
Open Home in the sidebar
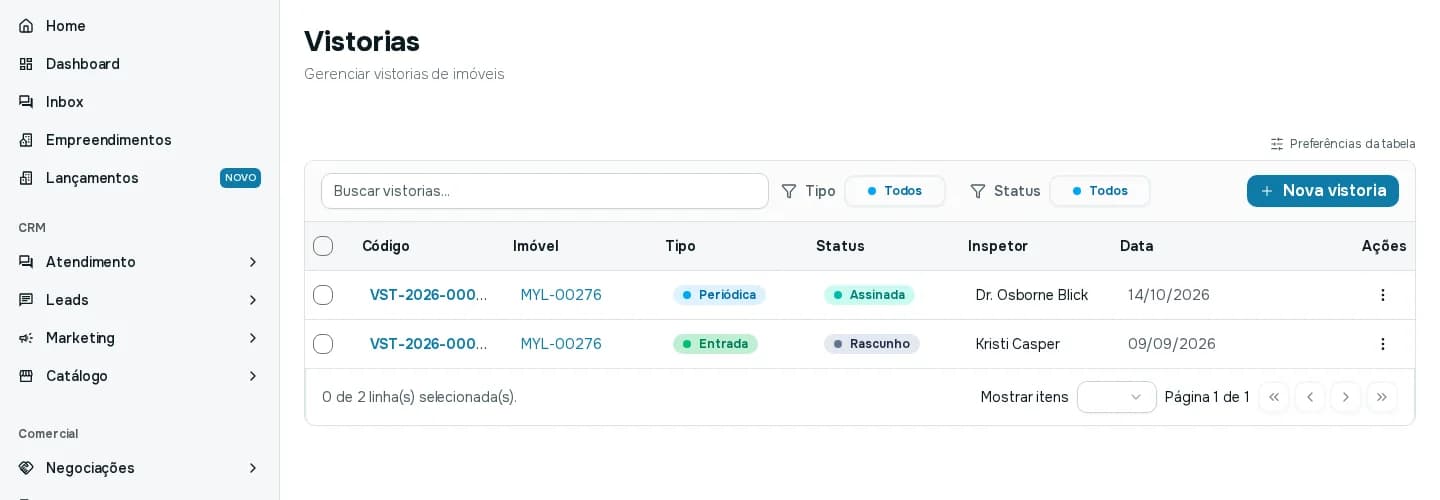139,26
